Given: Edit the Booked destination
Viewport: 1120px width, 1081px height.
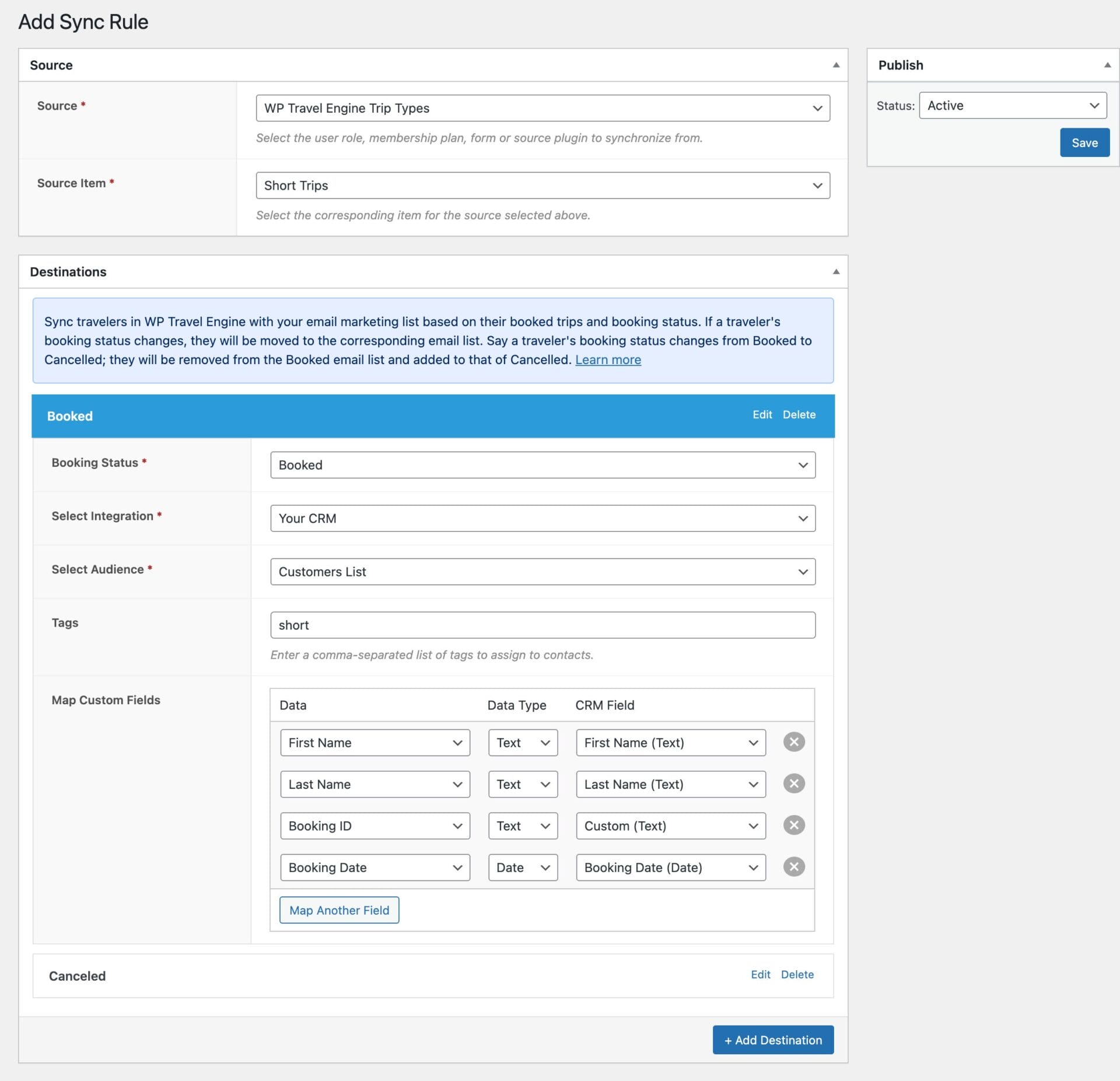Looking at the screenshot, I should tap(762, 415).
